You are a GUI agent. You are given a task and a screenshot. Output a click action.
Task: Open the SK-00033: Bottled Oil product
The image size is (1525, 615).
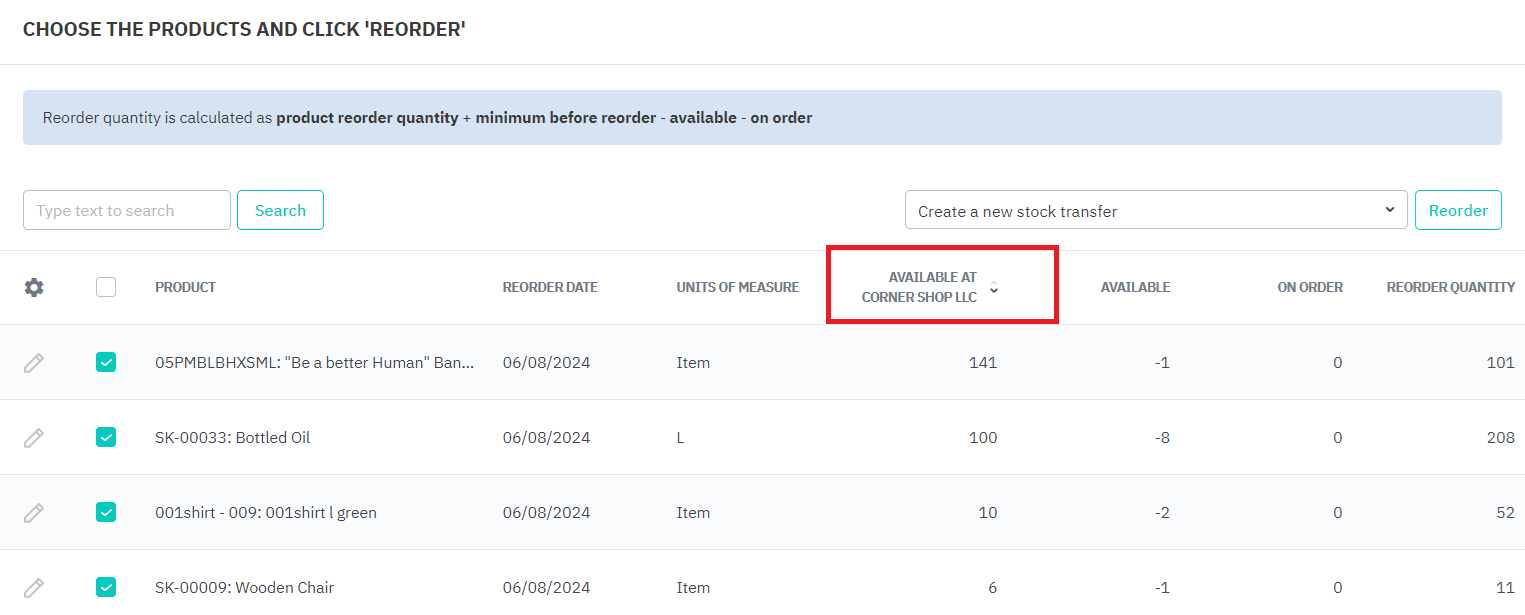(232, 438)
